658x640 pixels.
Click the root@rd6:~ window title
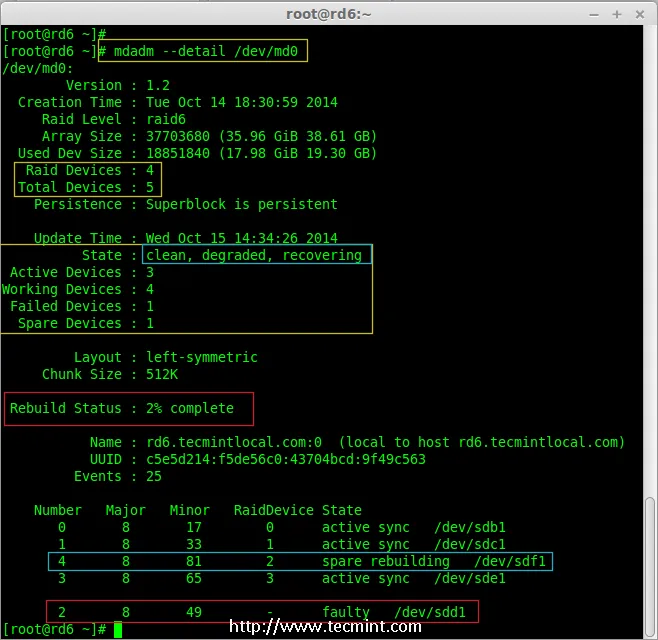click(329, 13)
